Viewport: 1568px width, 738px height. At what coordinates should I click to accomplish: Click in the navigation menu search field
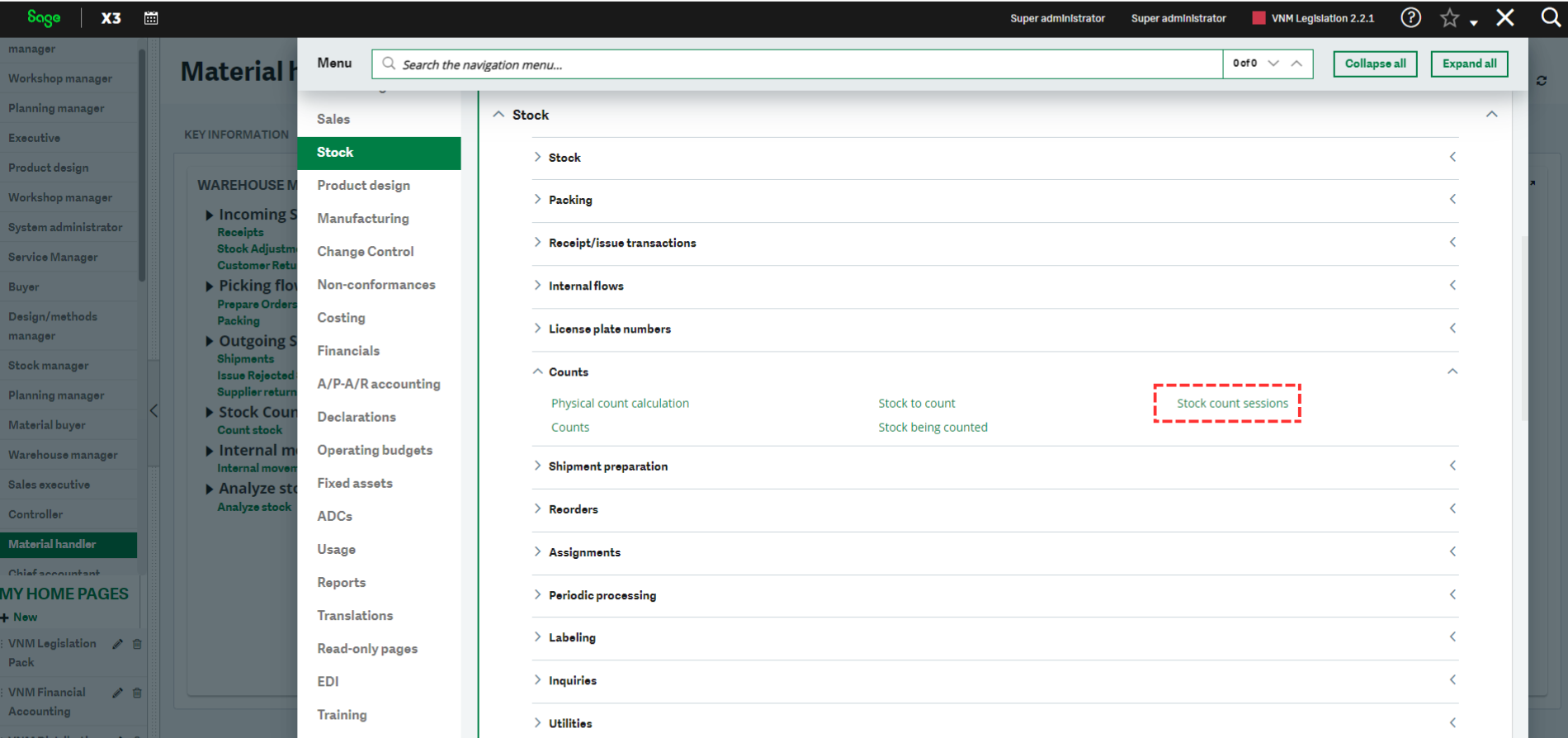click(797, 64)
